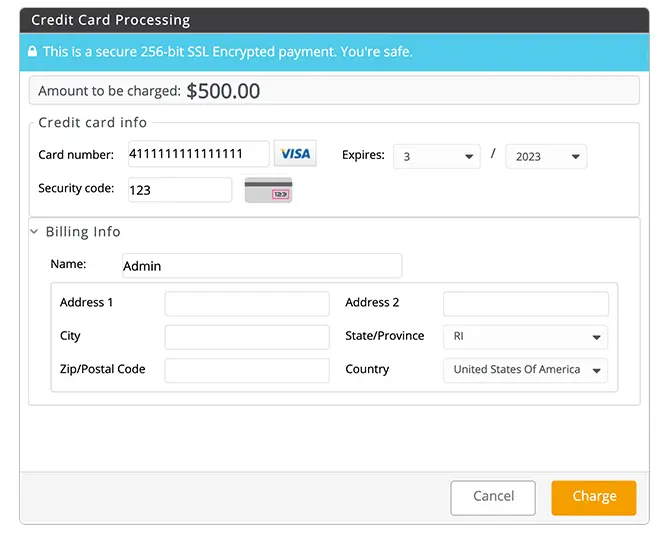Screen dimensions: 670x533
Task: Click the Credit card info heading
Action: 92,123
